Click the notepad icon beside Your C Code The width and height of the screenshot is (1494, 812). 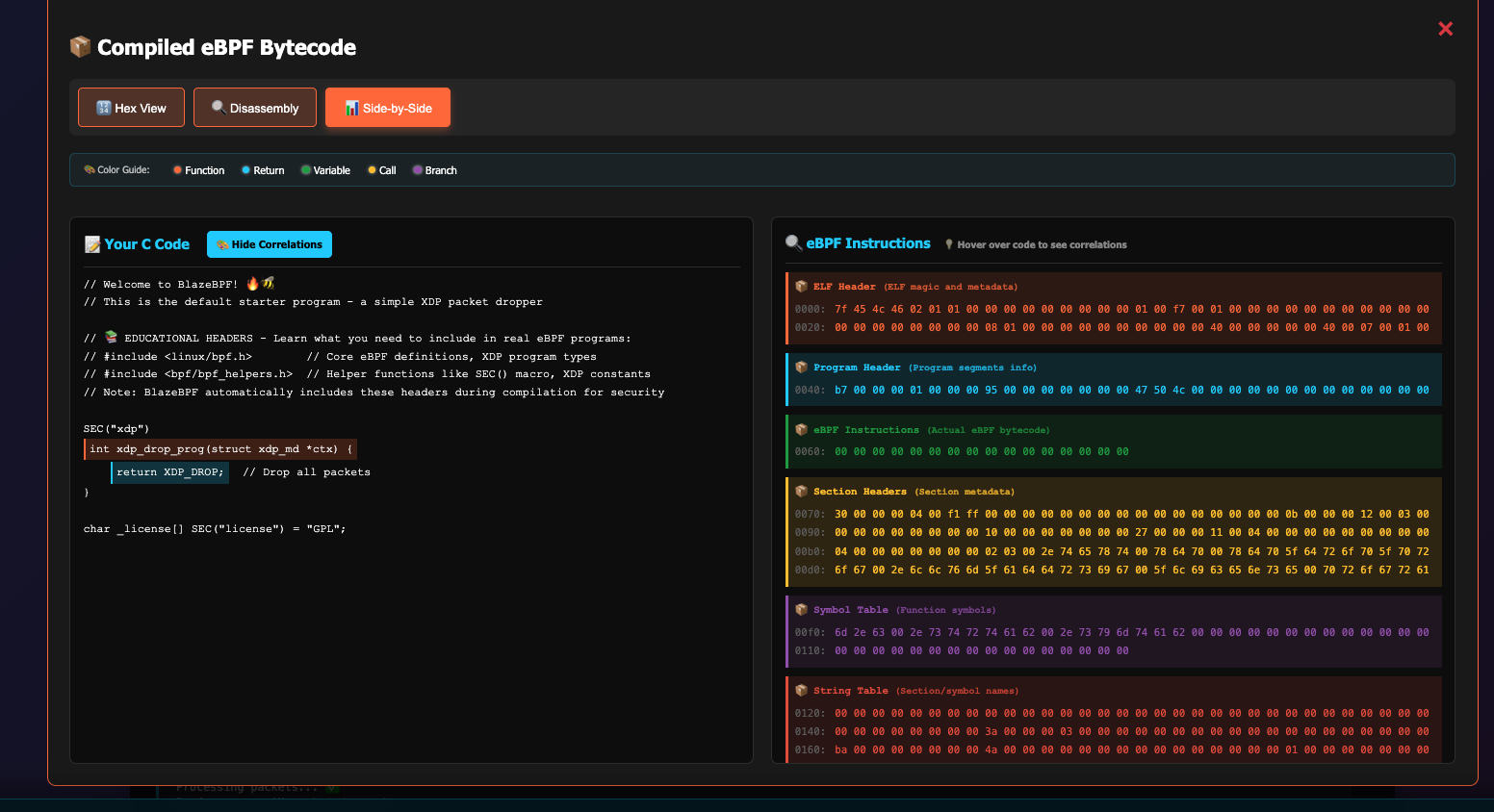point(92,244)
